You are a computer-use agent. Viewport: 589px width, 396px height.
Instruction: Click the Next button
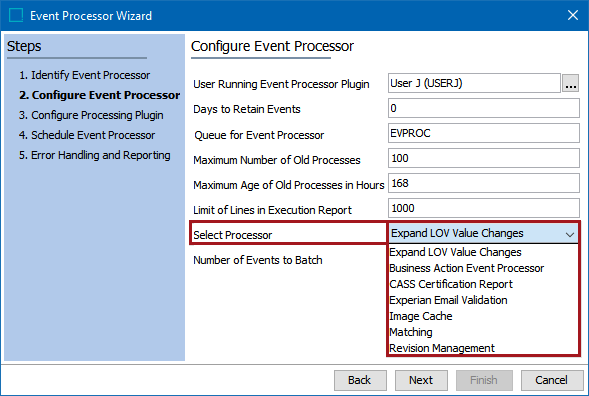coord(421,380)
